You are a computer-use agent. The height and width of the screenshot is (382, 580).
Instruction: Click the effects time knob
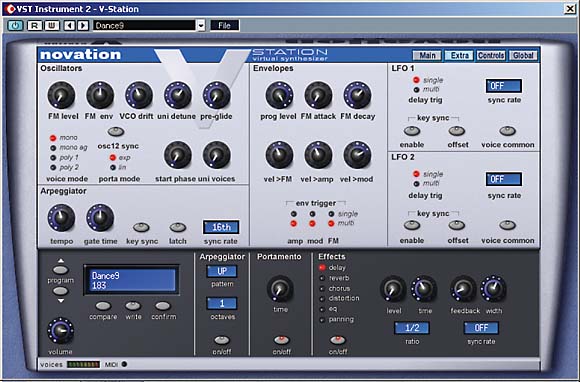424,288
